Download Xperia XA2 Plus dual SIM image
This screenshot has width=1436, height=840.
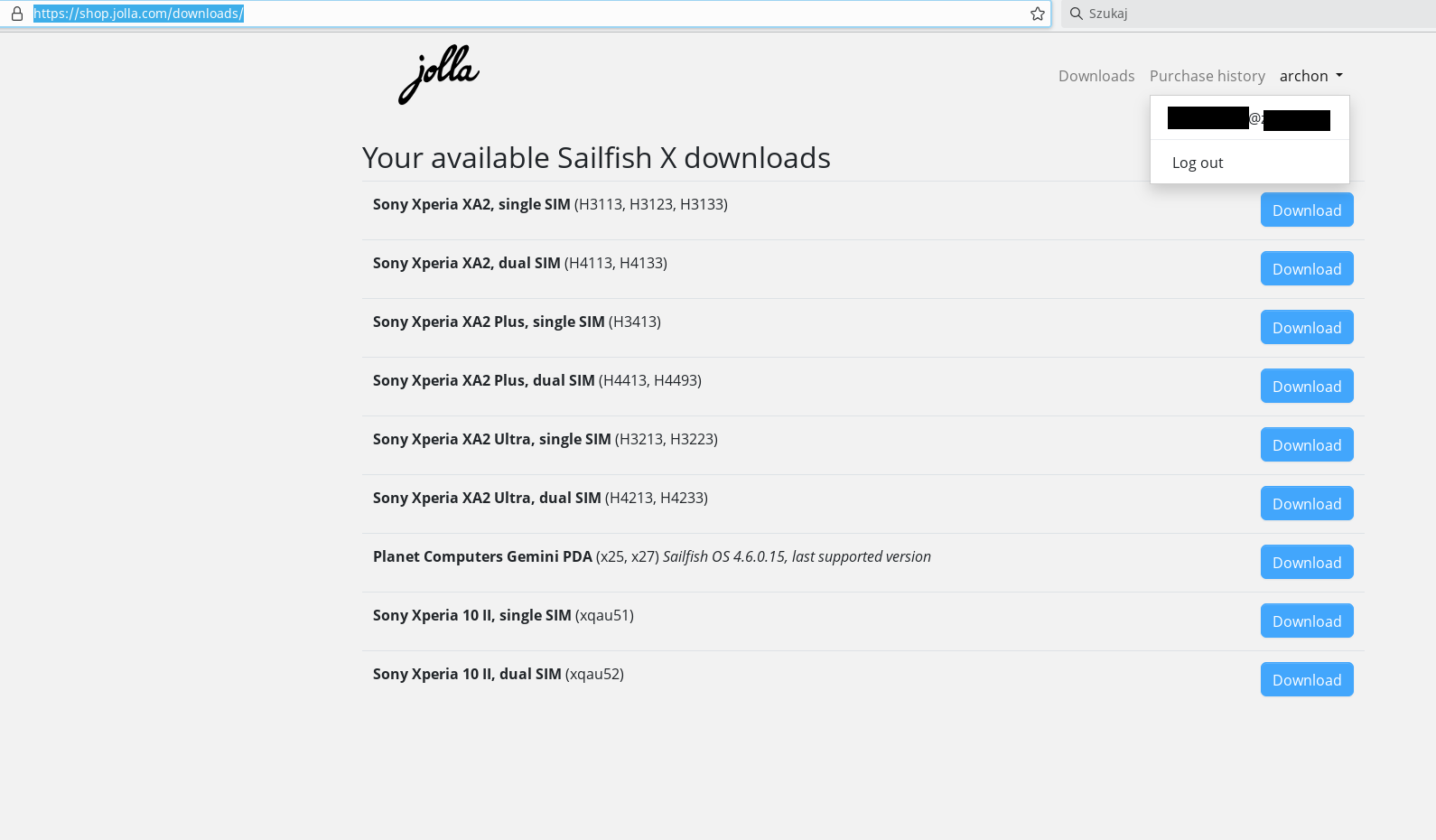(1307, 386)
